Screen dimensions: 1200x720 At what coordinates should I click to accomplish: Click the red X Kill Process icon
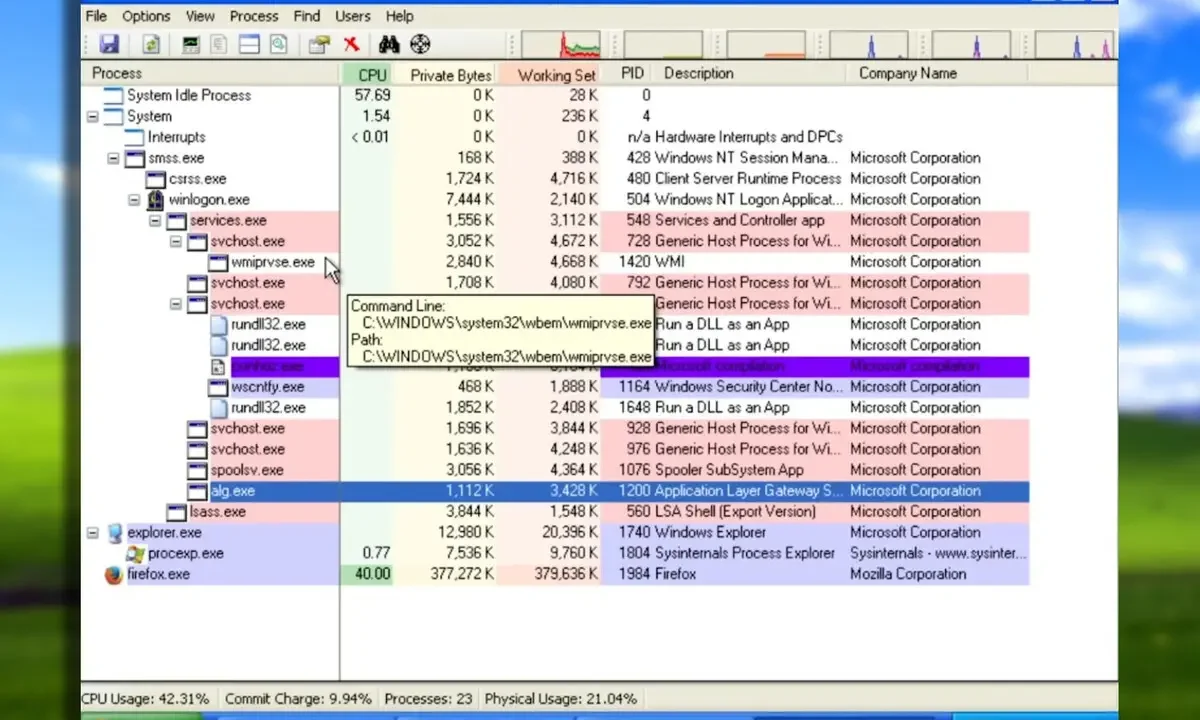pyautogui.click(x=351, y=44)
